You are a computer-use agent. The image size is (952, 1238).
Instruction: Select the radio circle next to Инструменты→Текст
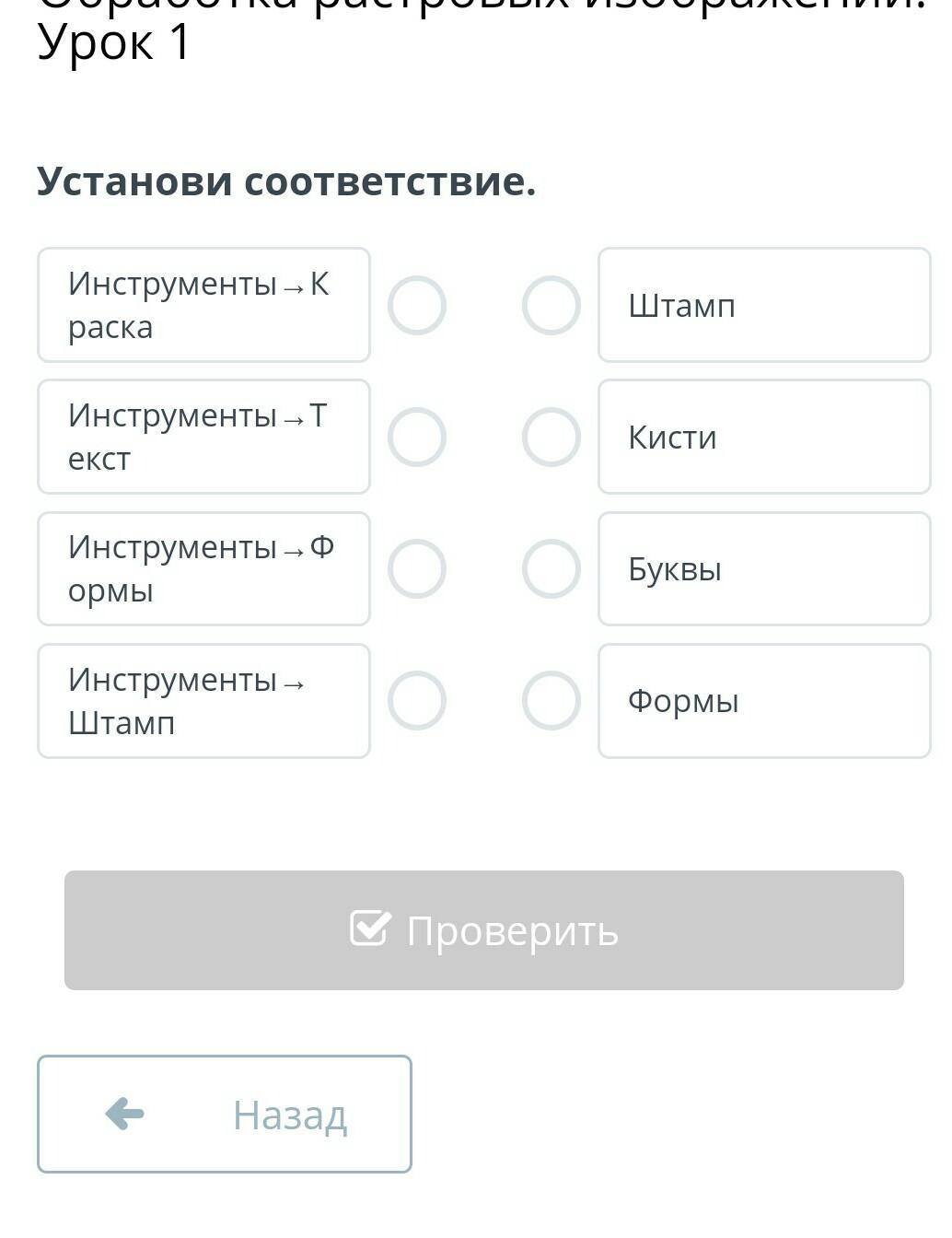(417, 437)
